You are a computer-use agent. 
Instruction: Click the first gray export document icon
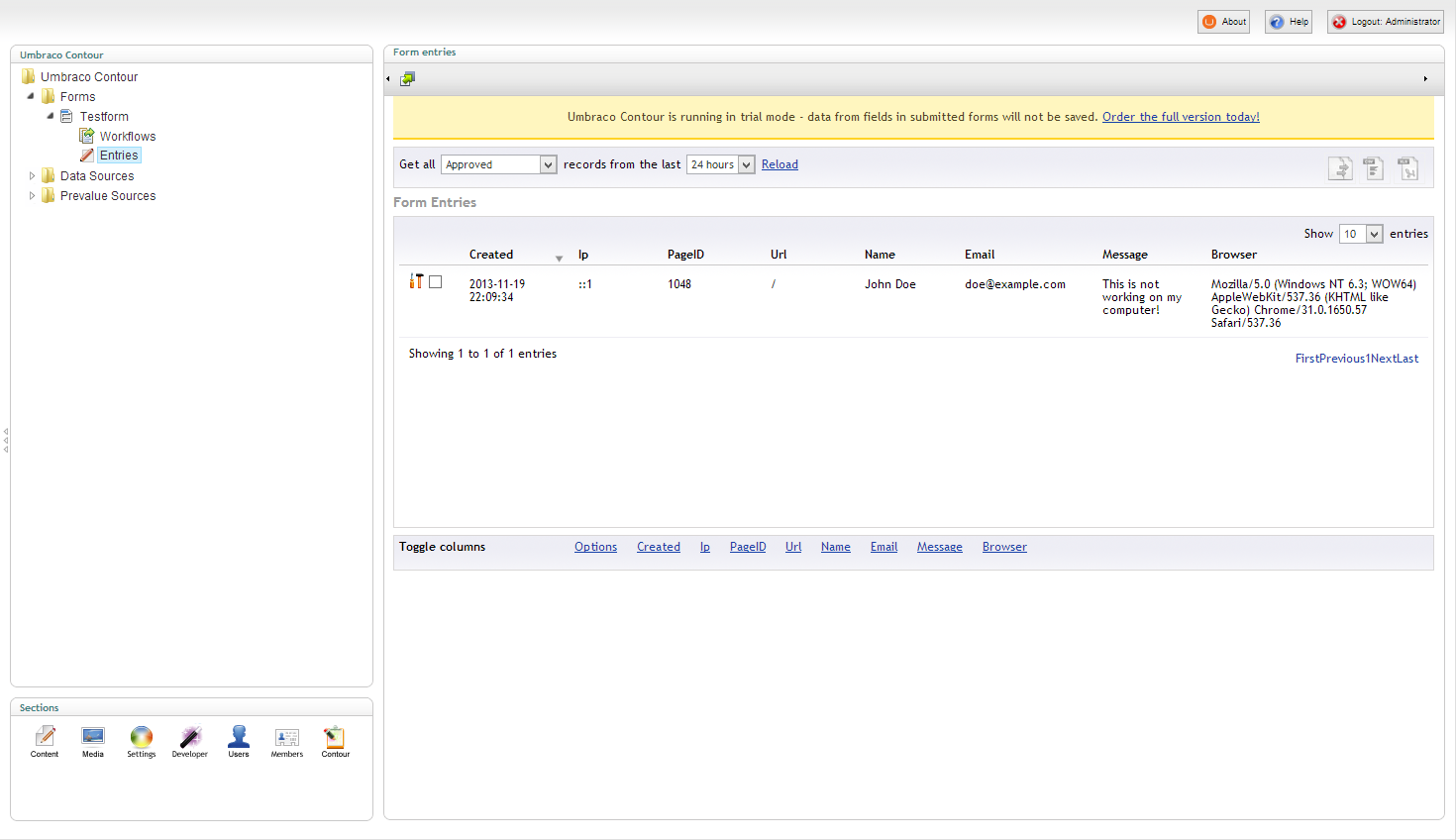pyautogui.click(x=1340, y=168)
